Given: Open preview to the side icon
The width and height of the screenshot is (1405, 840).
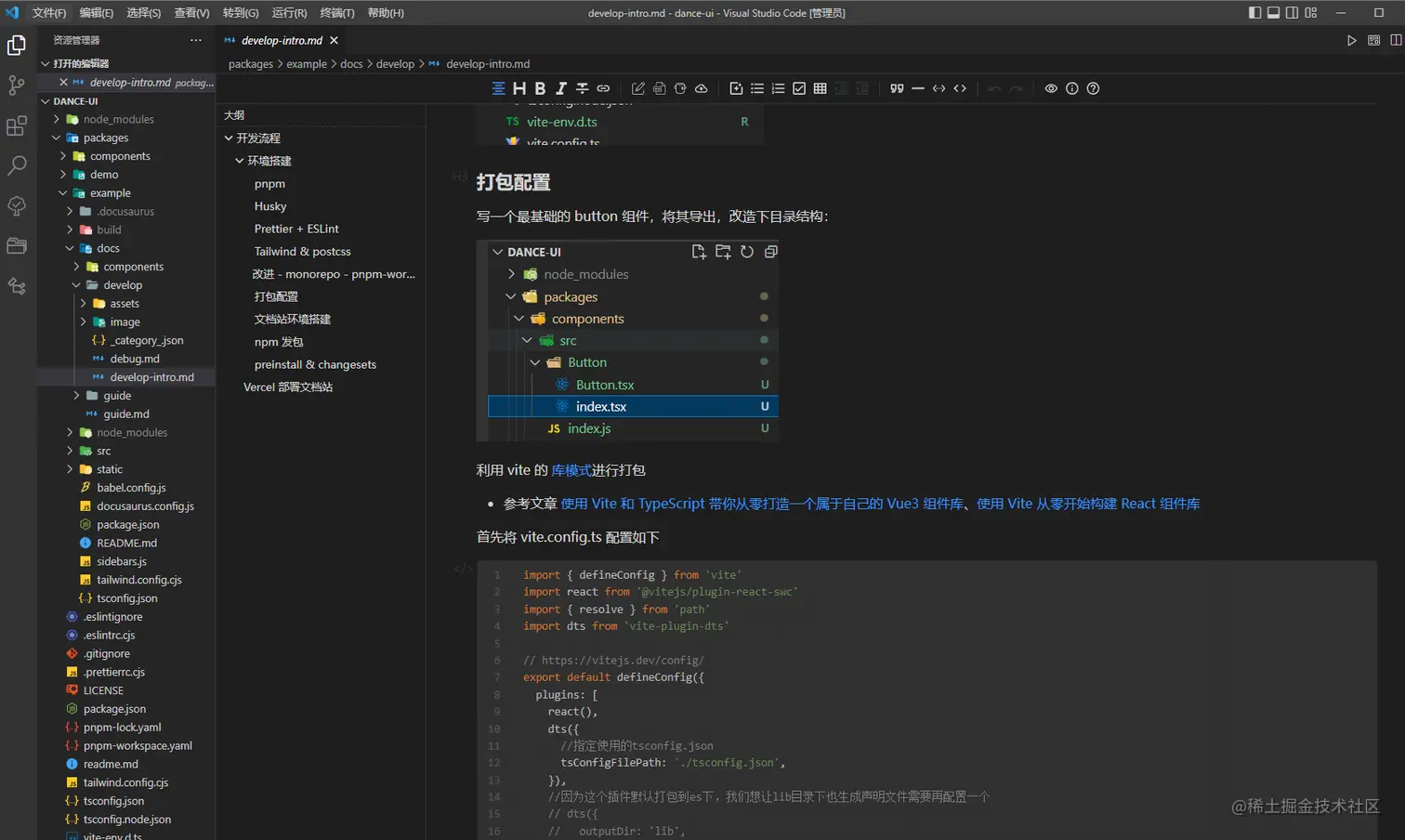Looking at the screenshot, I should click(x=1374, y=40).
